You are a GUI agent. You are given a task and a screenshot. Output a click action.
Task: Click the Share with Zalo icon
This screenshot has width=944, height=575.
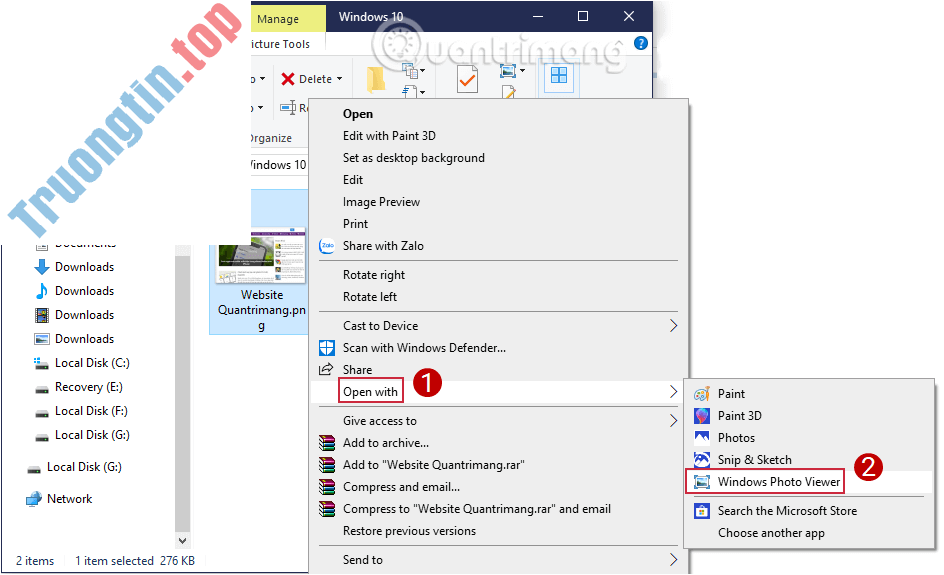(327, 246)
